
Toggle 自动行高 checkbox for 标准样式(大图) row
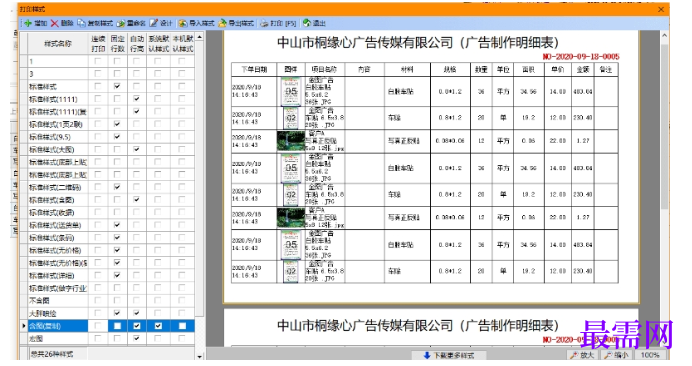point(136,149)
